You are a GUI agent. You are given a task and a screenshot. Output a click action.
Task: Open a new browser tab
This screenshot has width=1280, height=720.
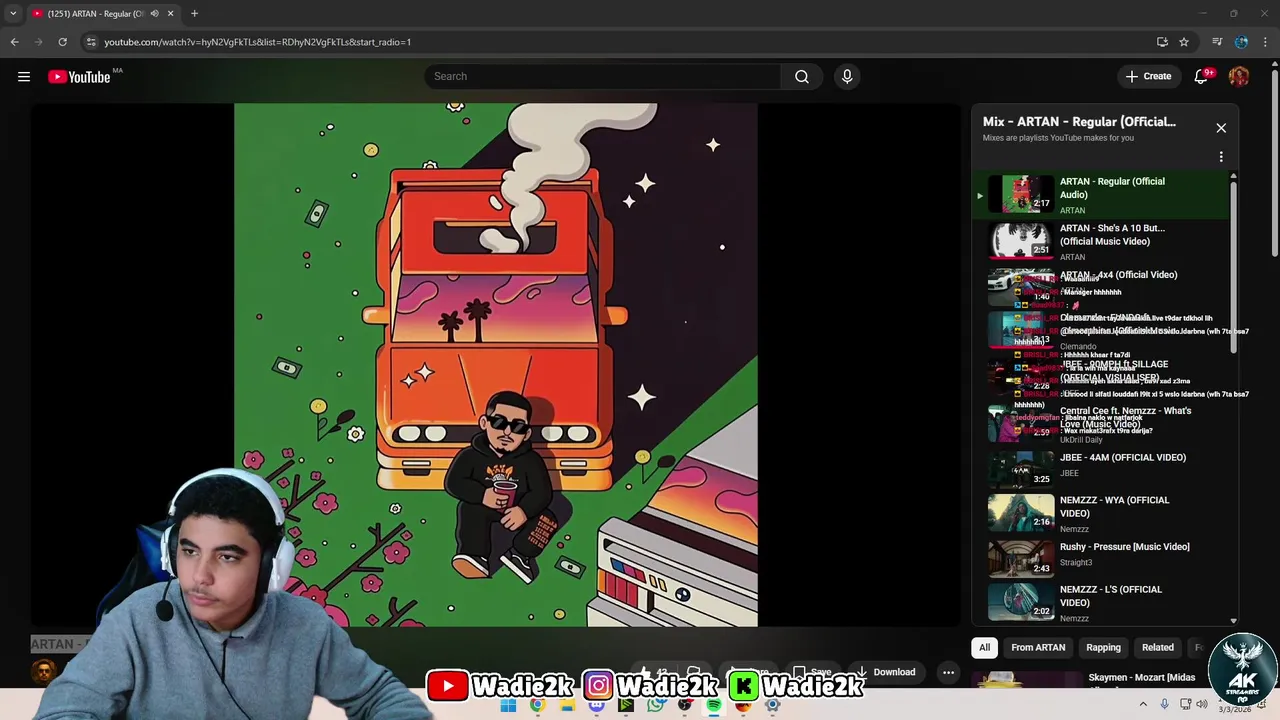tap(194, 14)
